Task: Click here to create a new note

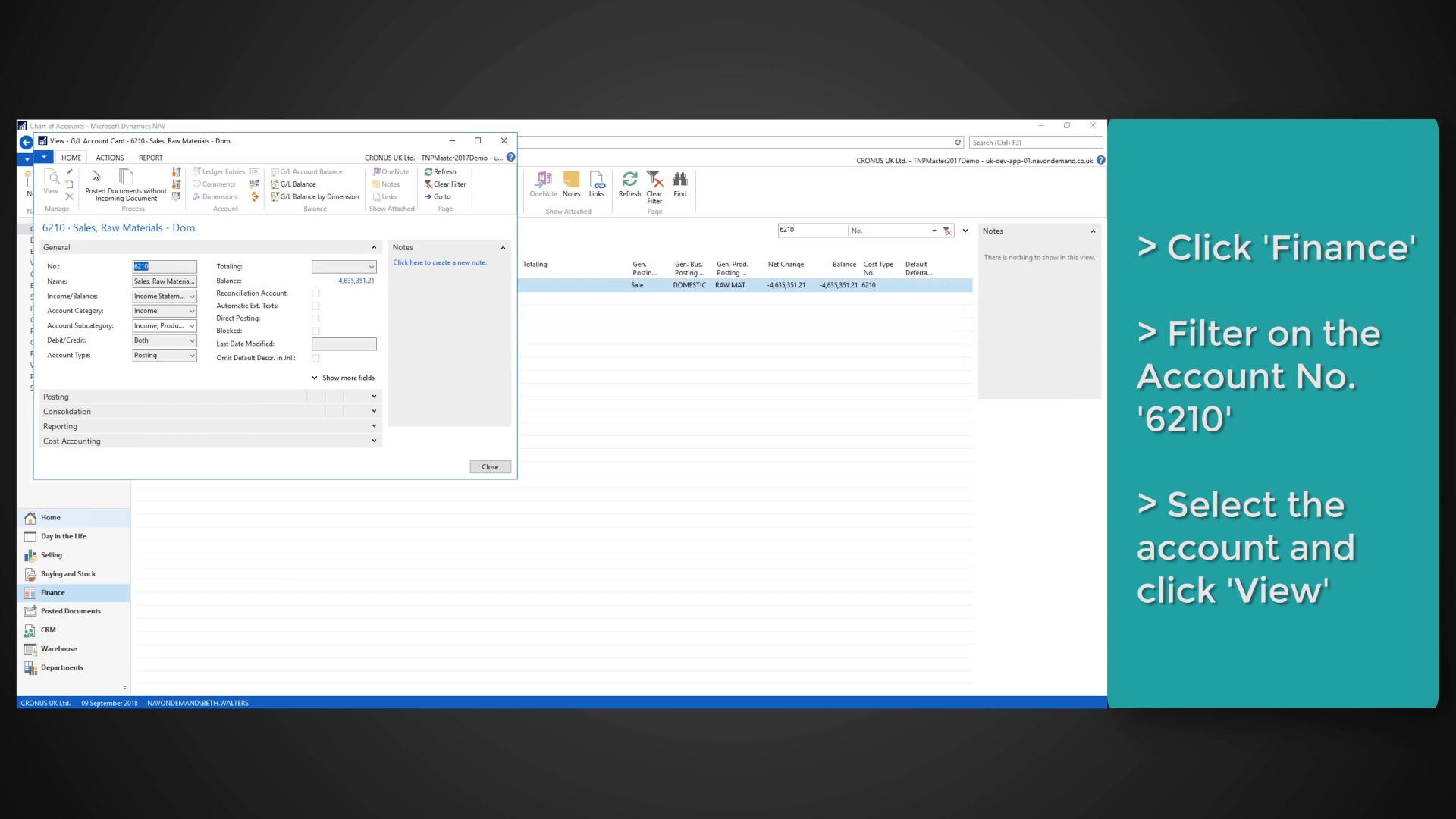Action: [440, 262]
